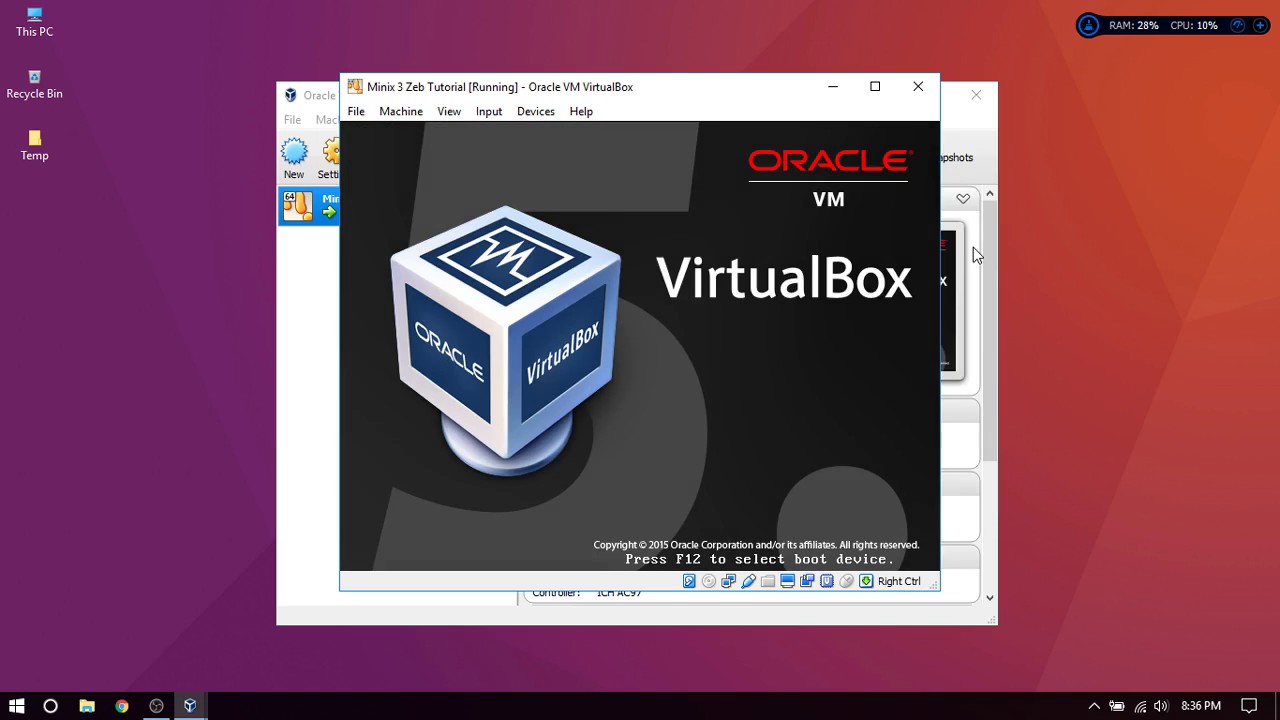Click the Snapshots button in Manager
Screen dimensions: 1280x720
pos(956,157)
